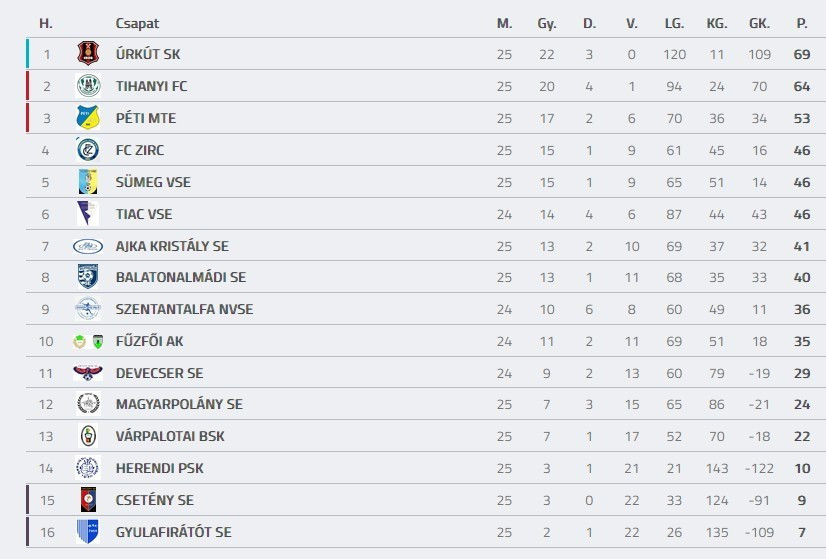Click the Csetény SE team crest

click(88, 500)
